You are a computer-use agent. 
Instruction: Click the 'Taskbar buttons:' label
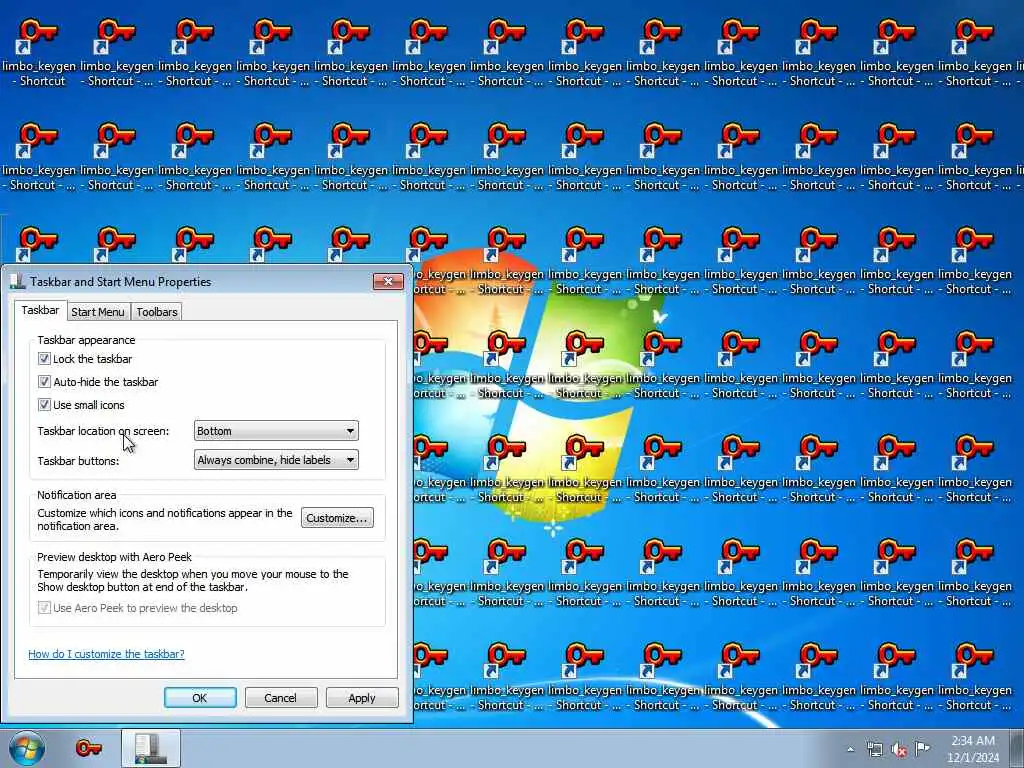pyautogui.click(x=78, y=461)
